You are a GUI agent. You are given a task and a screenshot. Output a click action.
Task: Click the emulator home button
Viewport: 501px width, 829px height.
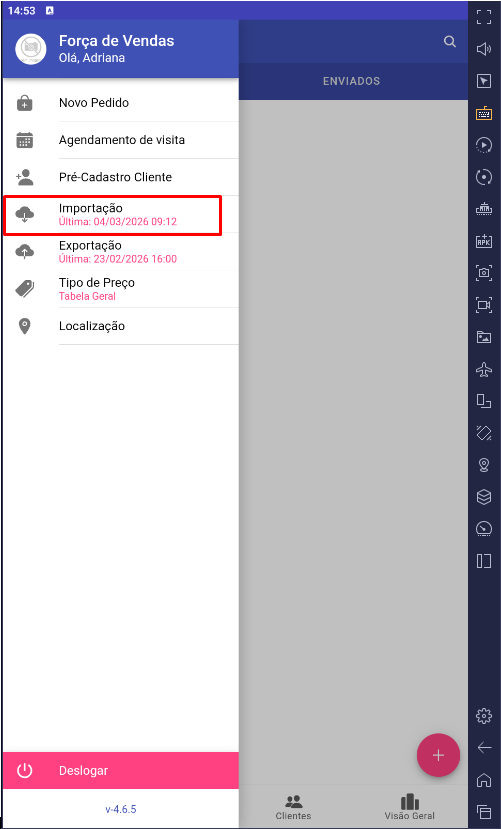coord(484,780)
